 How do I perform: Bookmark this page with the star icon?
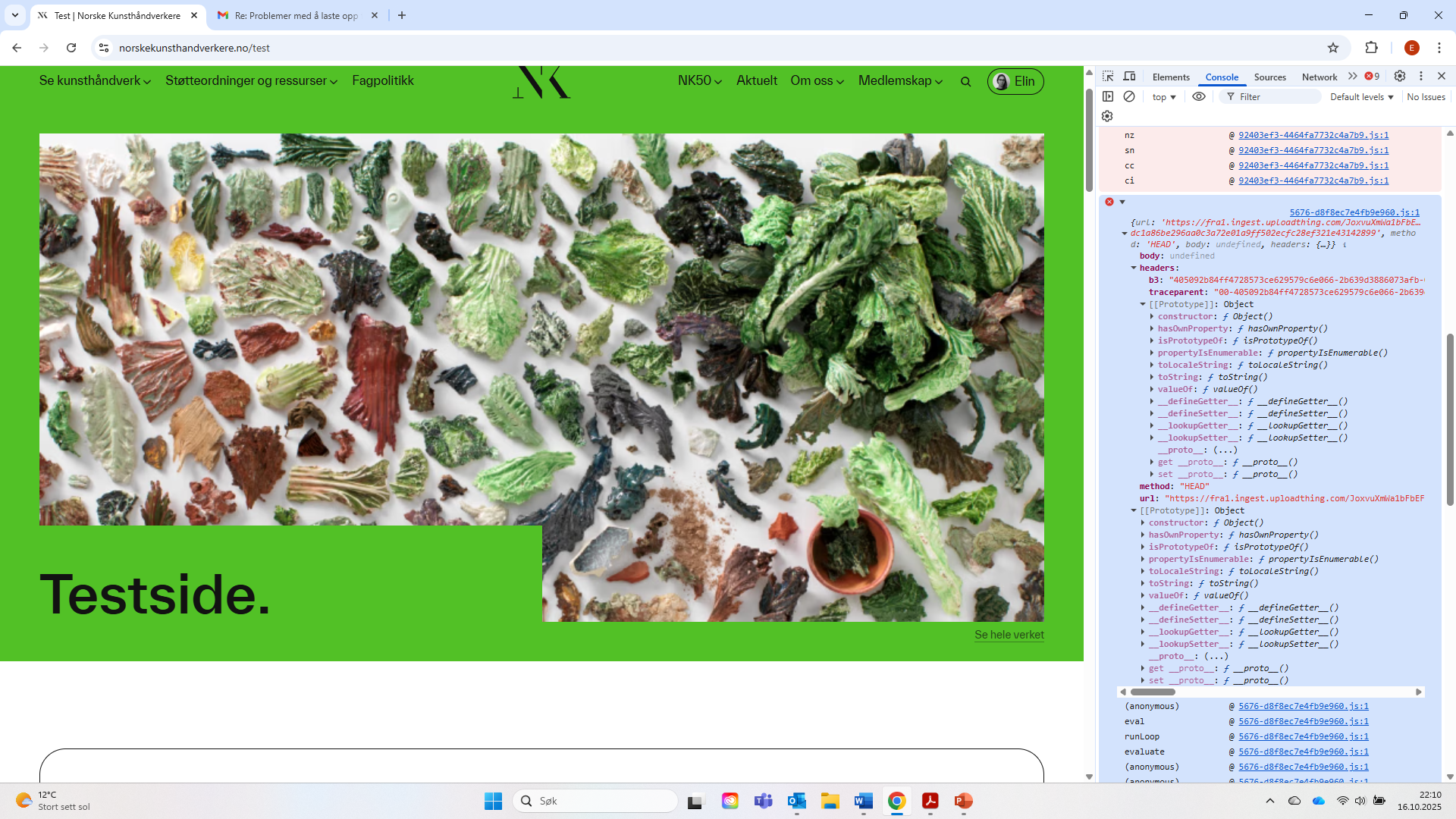1333,48
